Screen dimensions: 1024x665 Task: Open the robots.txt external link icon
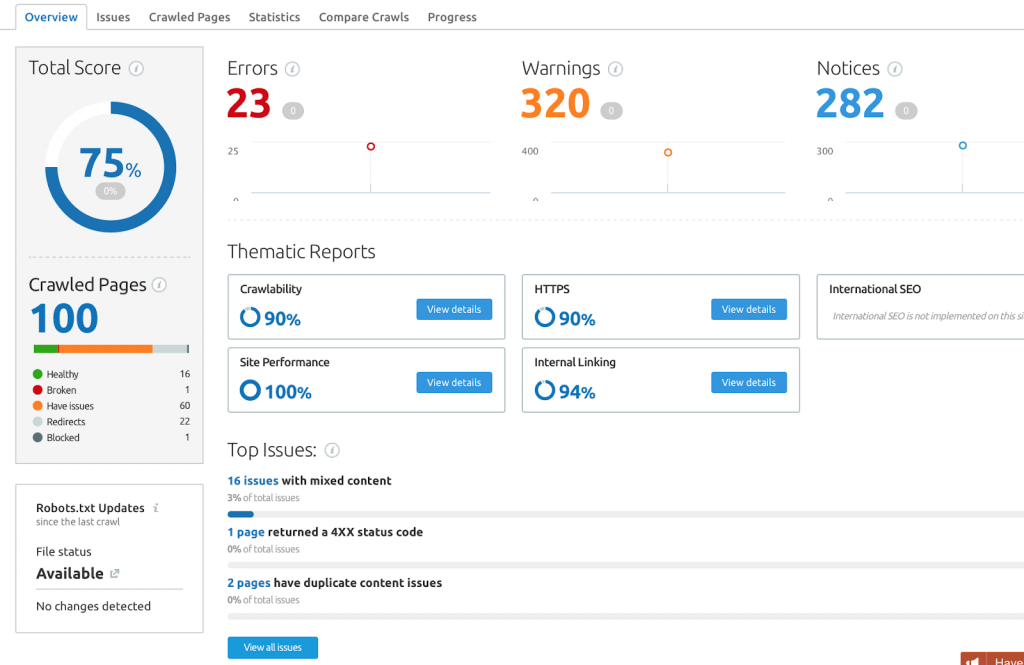[115, 574]
